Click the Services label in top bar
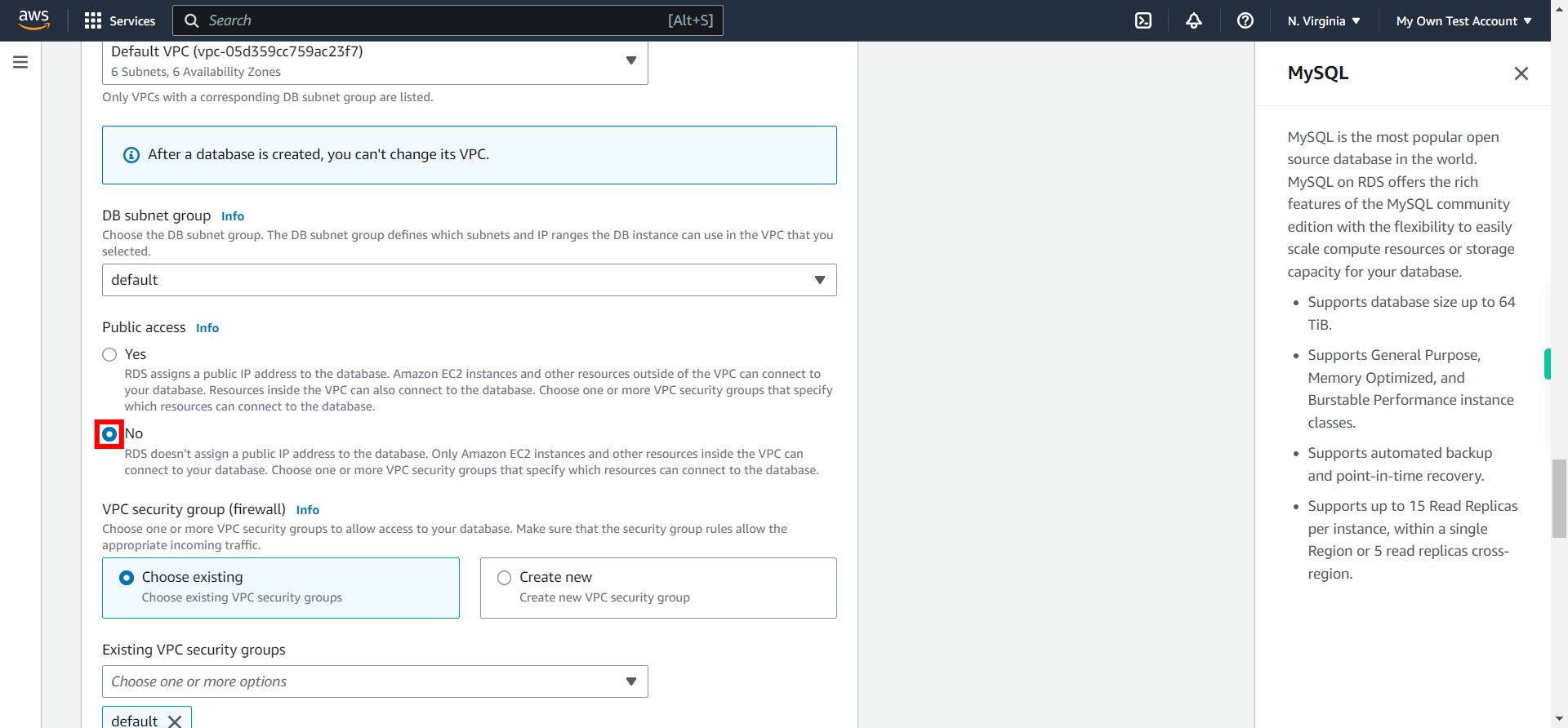This screenshot has height=728, width=1568. tap(132, 21)
